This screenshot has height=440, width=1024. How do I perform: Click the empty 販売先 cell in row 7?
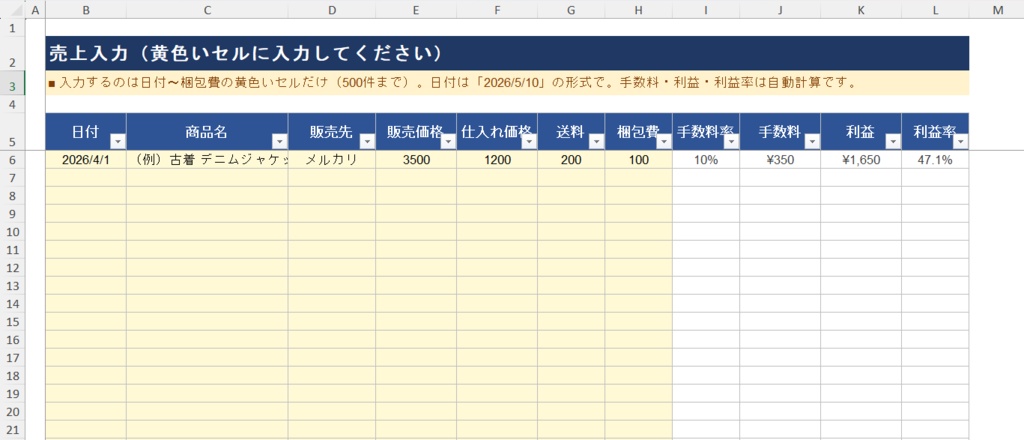point(332,178)
